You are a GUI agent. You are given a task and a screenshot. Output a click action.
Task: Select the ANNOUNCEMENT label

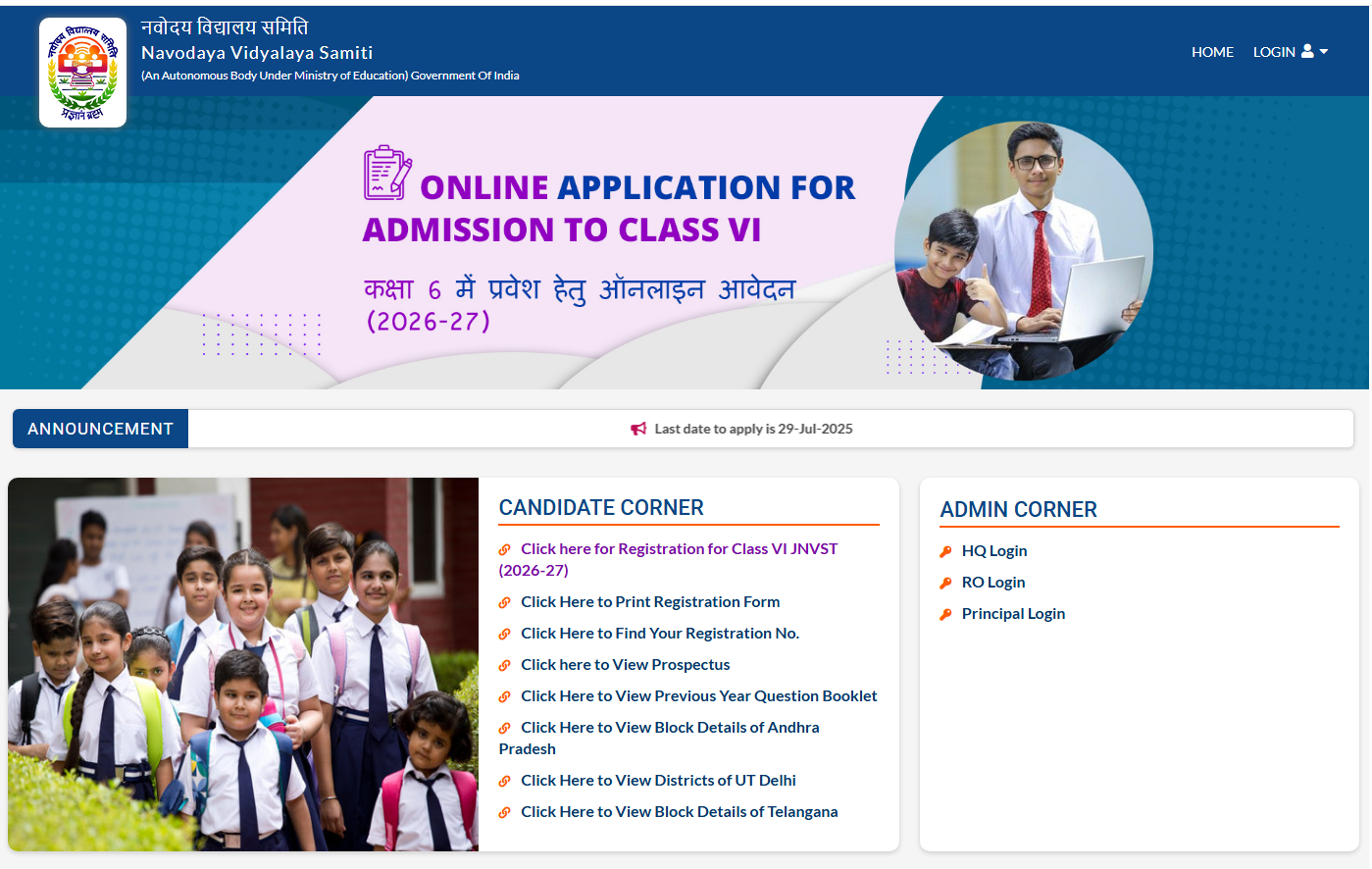coord(100,429)
